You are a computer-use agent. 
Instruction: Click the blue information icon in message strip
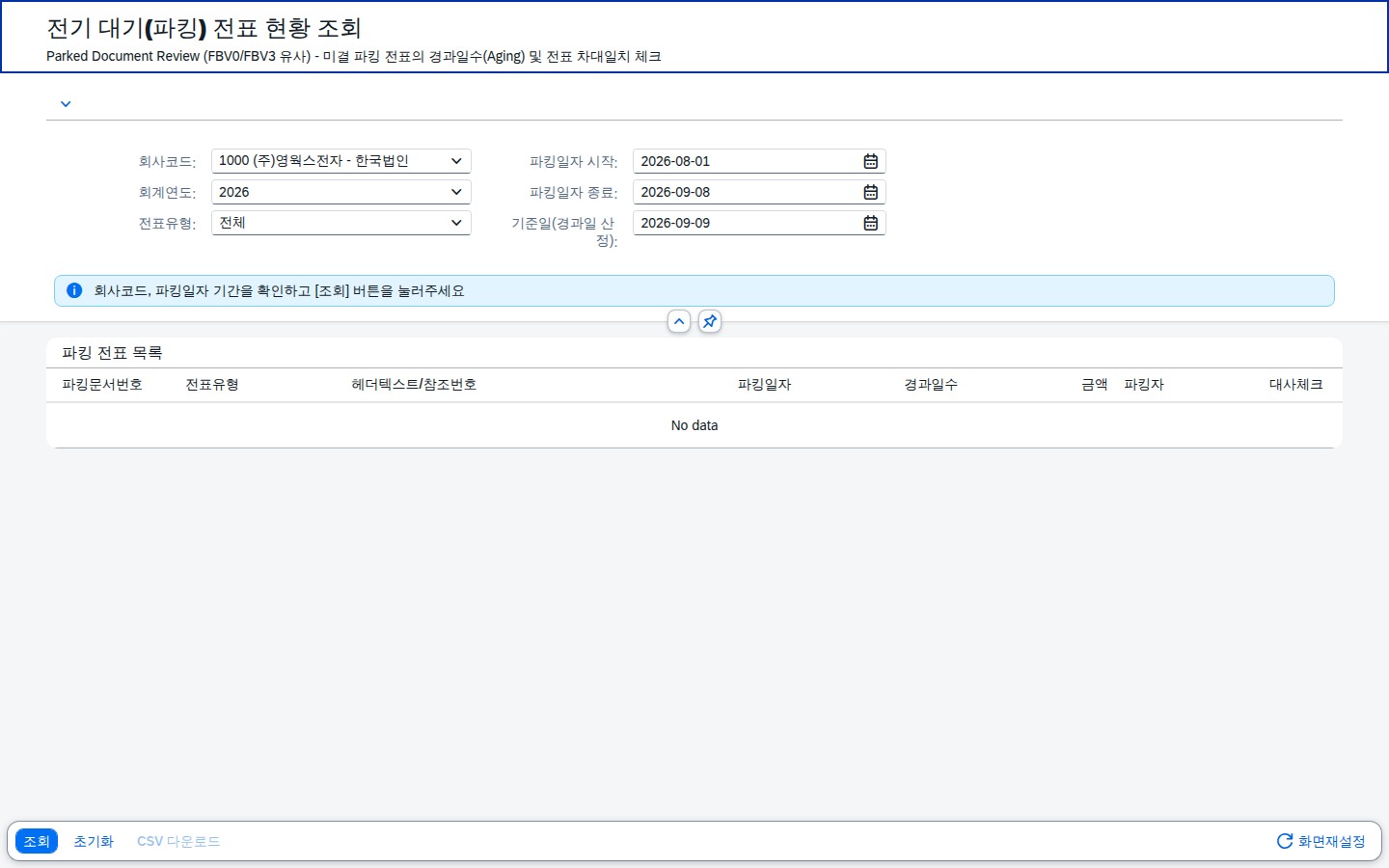pos(74,290)
